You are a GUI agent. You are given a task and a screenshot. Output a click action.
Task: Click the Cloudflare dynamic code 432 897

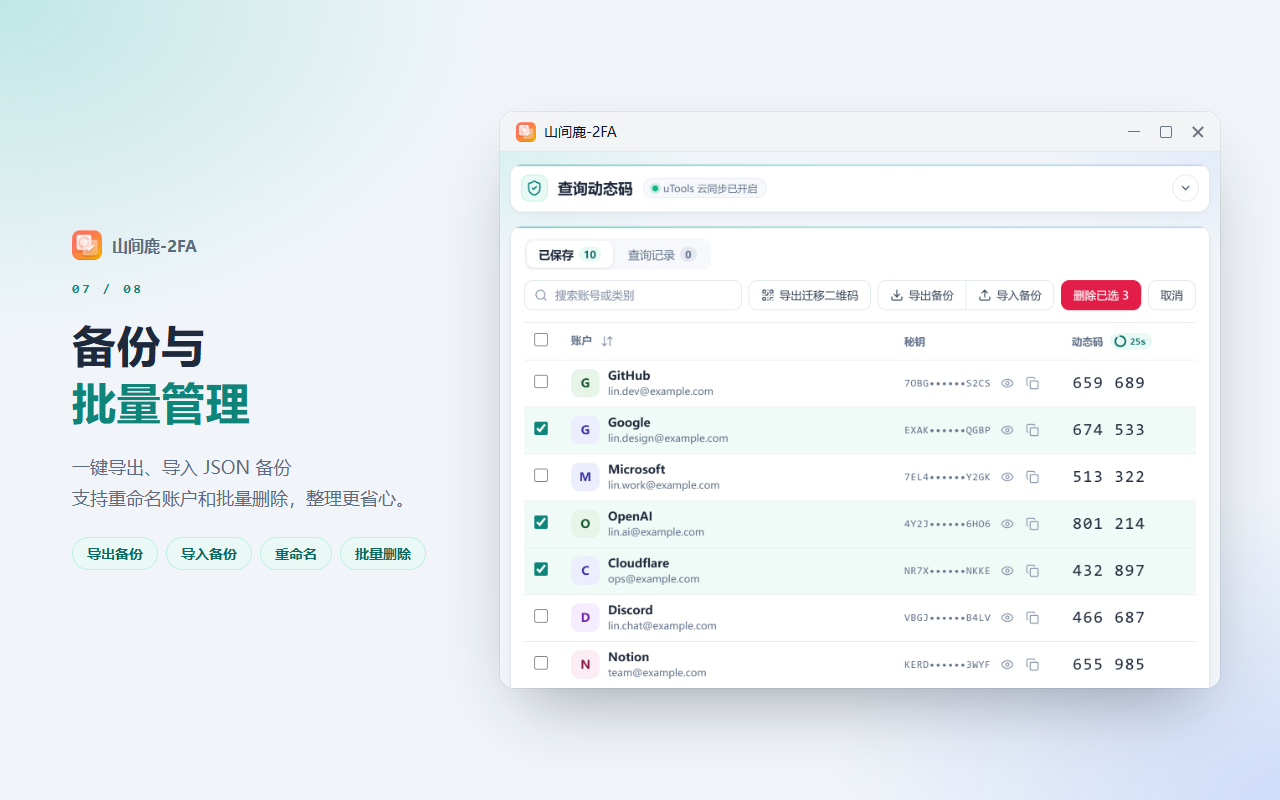(x=1109, y=571)
